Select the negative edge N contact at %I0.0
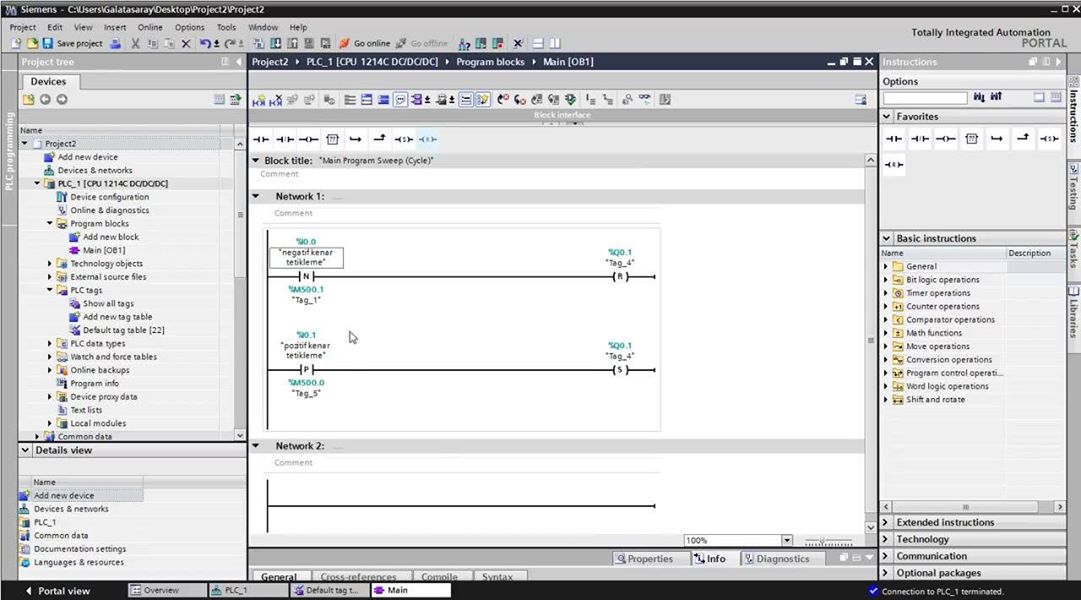This screenshot has height=600, width=1081. tap(306, 277)
